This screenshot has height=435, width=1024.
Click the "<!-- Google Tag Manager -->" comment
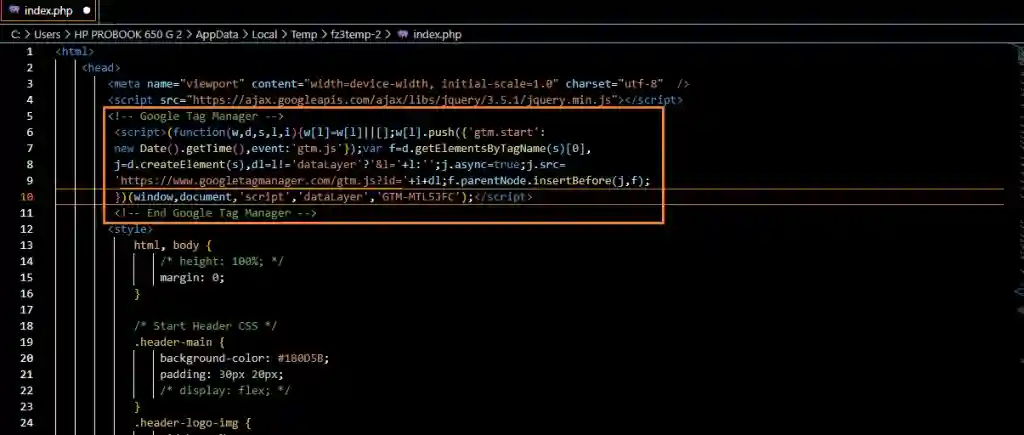(x=196, y=116)
